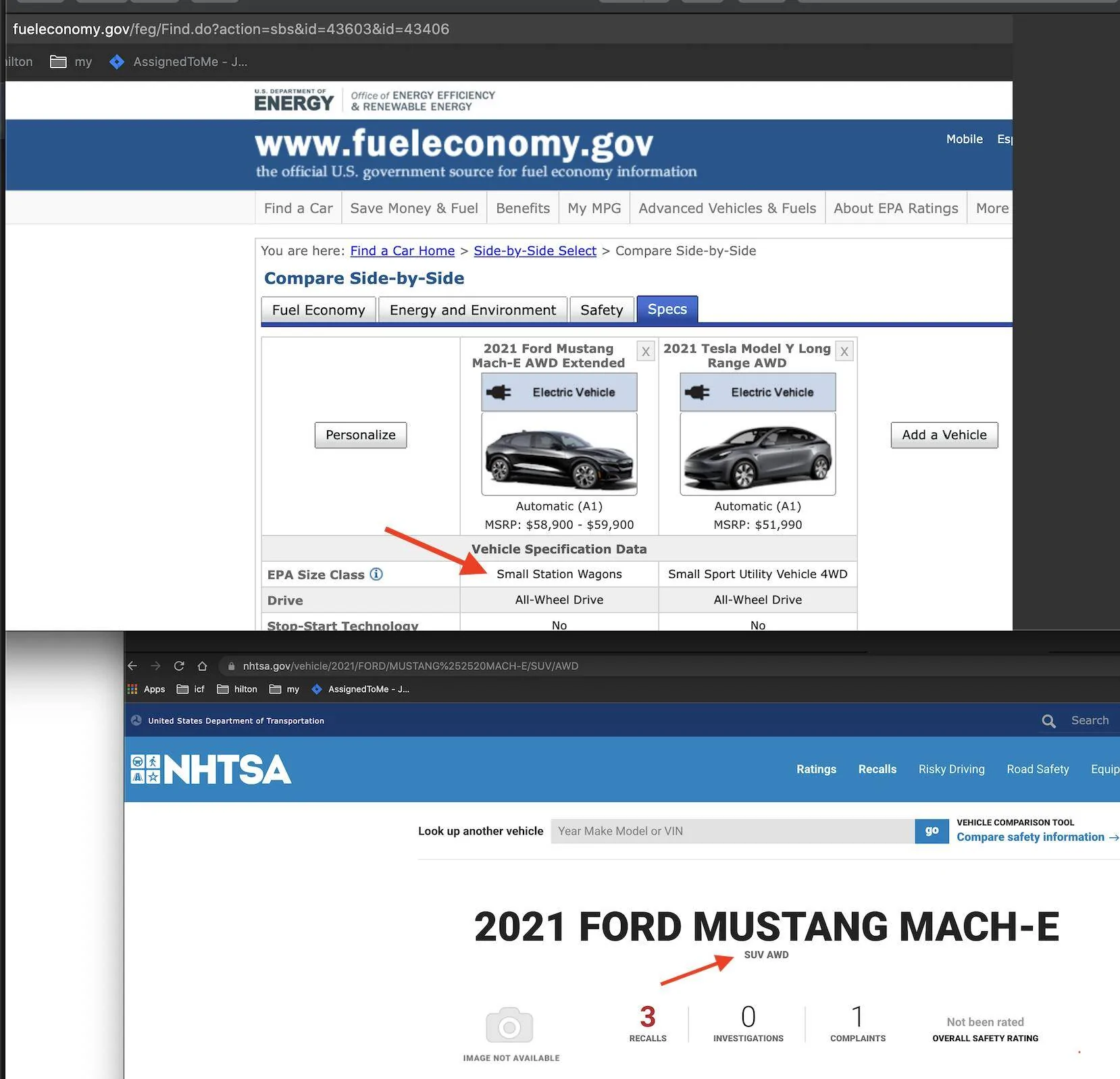Click the EPA Size Class info icon

pos(376,574)
